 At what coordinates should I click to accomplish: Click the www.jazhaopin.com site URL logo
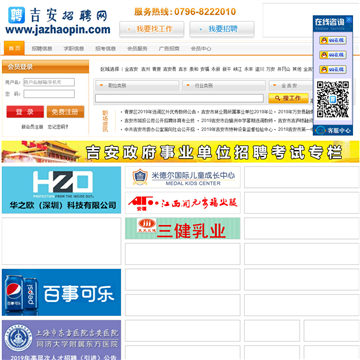click(58, 30)
